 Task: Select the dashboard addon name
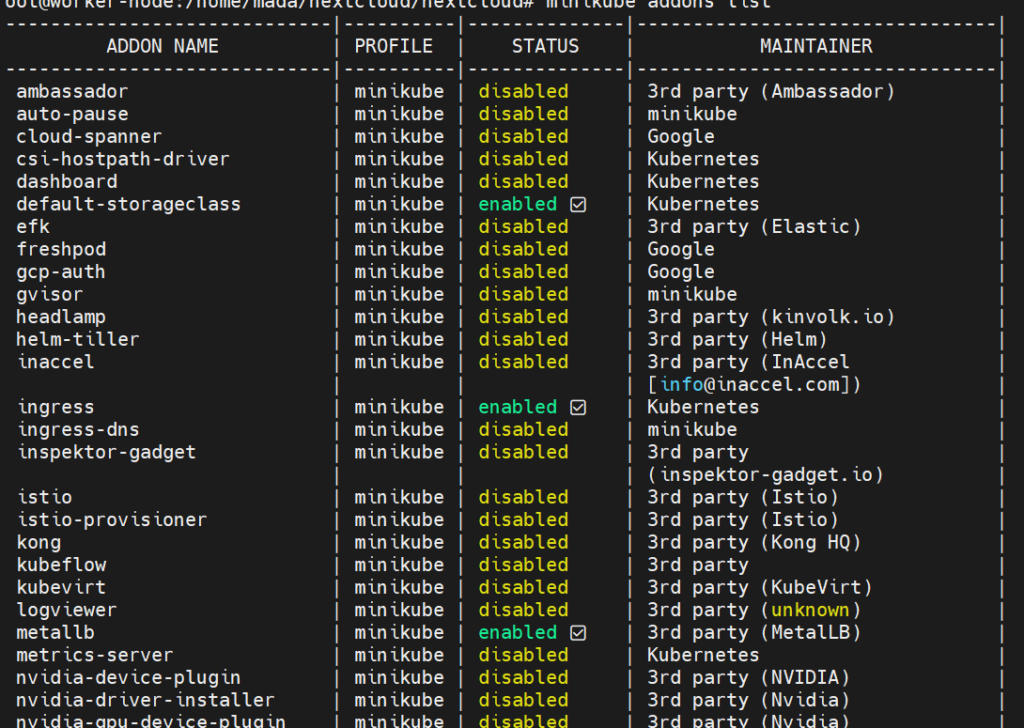pyautogui.click(x=67, y=181)
